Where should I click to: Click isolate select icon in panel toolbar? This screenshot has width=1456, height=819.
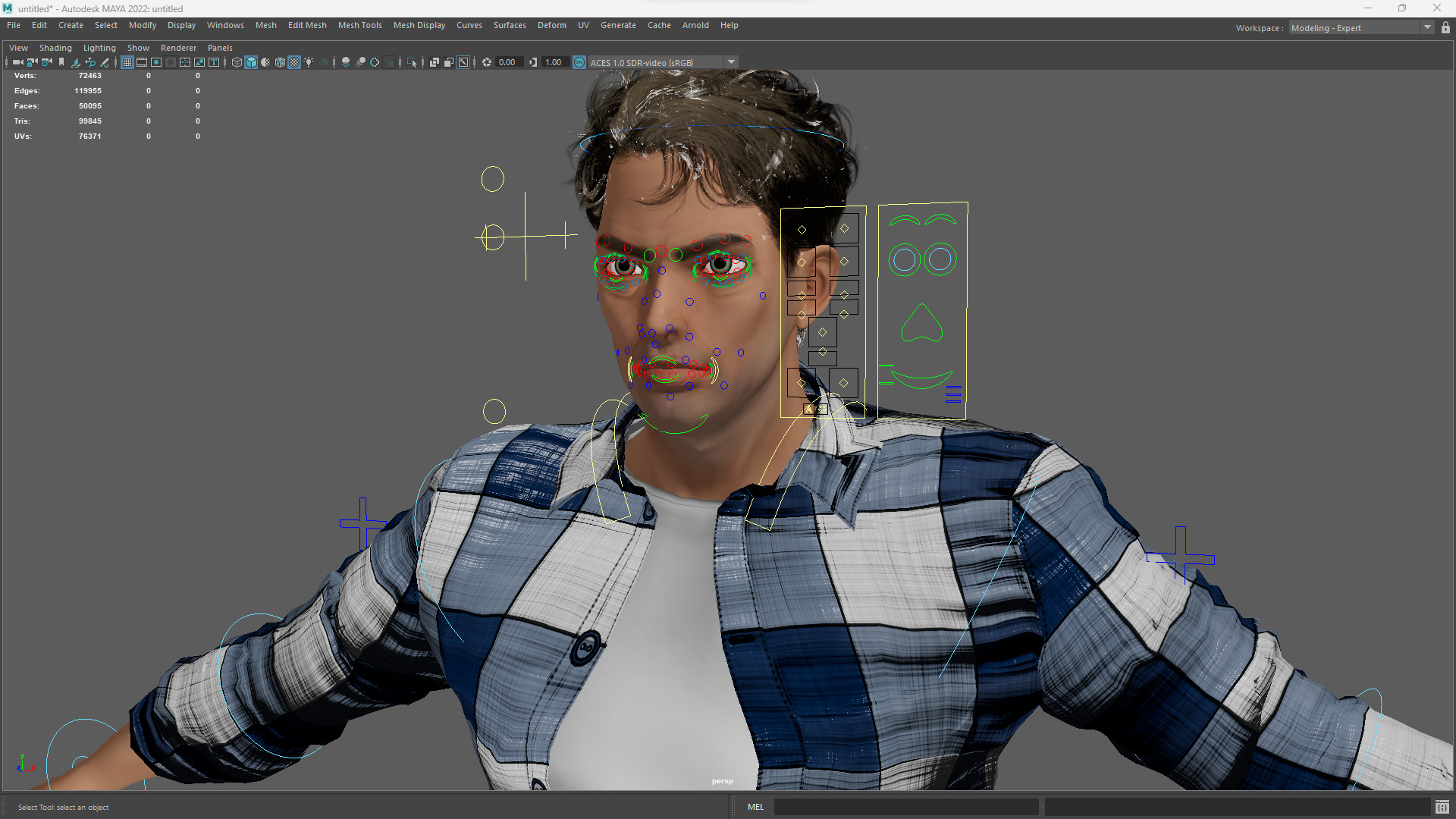coord(412,62)
